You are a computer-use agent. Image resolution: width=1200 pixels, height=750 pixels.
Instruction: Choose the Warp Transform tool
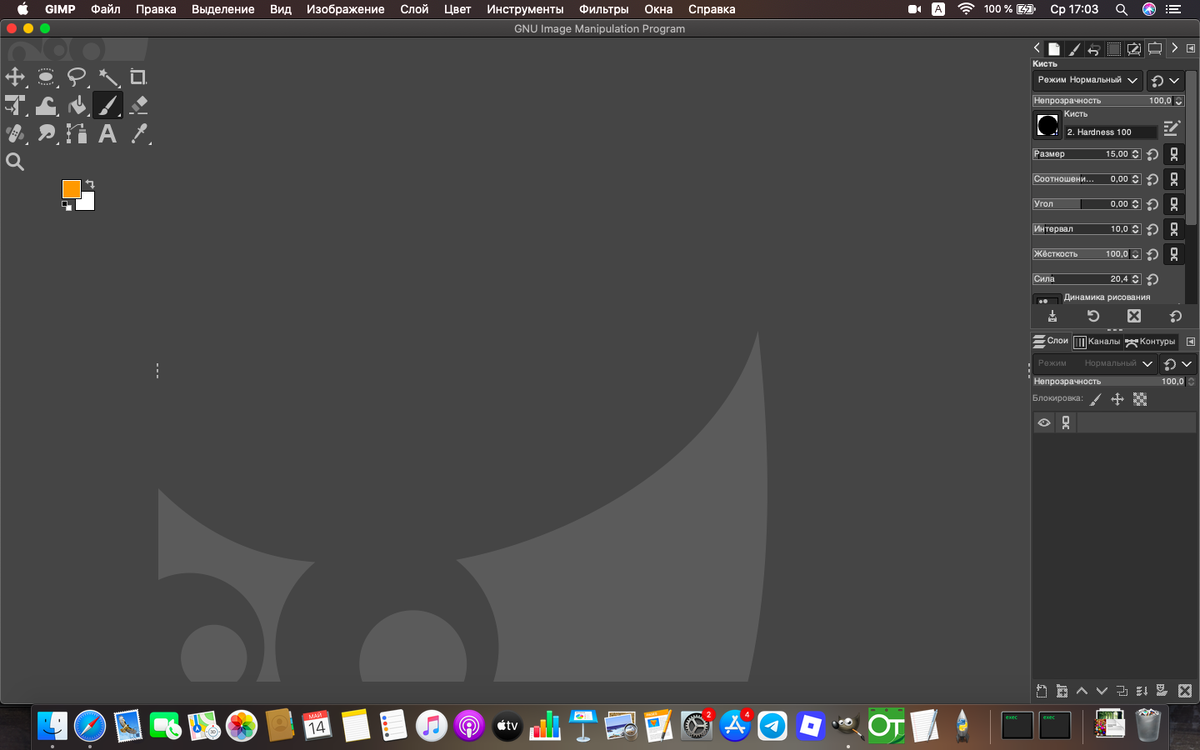click(x=46, y=105)
